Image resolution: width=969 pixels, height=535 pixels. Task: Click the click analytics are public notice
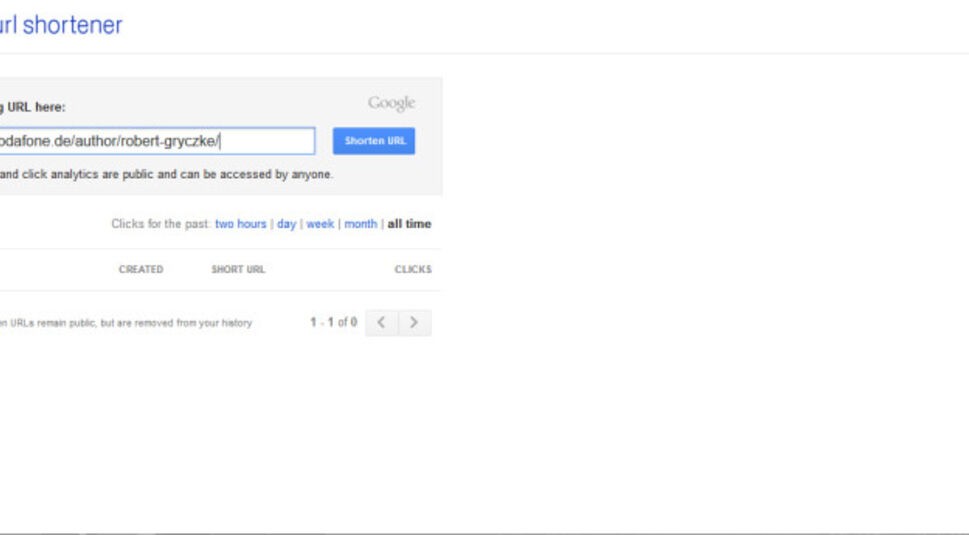click(x=165, y=174)
